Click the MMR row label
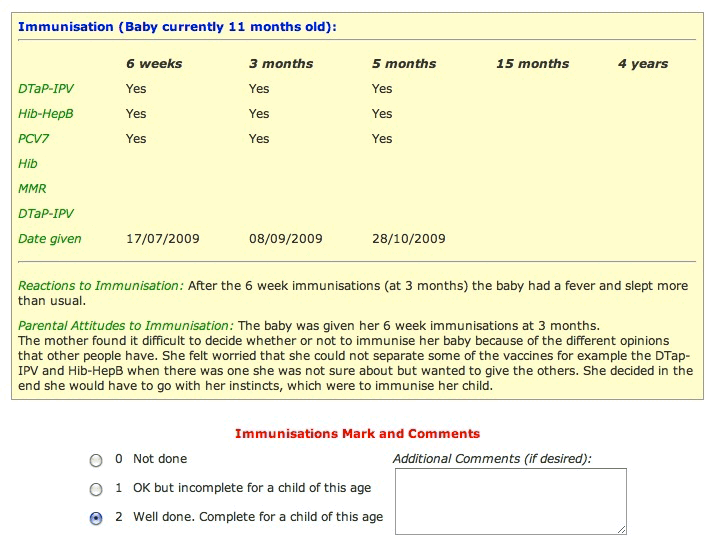 tap(32, 189)
